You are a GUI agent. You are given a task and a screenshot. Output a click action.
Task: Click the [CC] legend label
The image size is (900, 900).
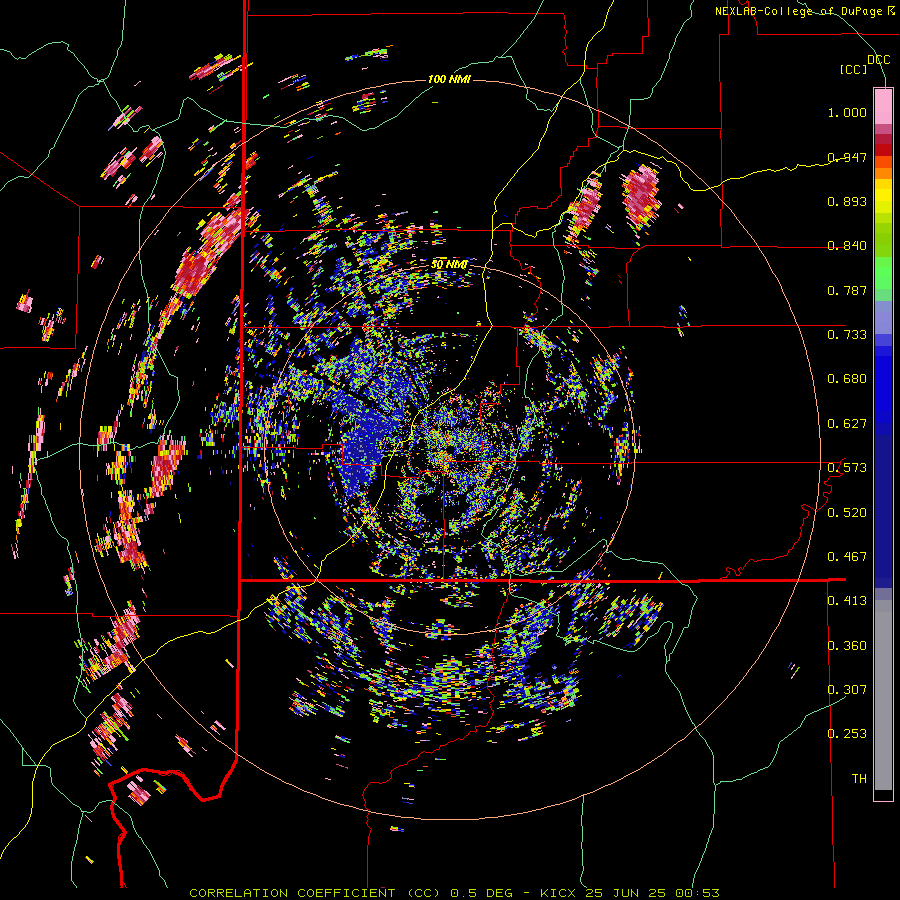[x=854, y=69]
